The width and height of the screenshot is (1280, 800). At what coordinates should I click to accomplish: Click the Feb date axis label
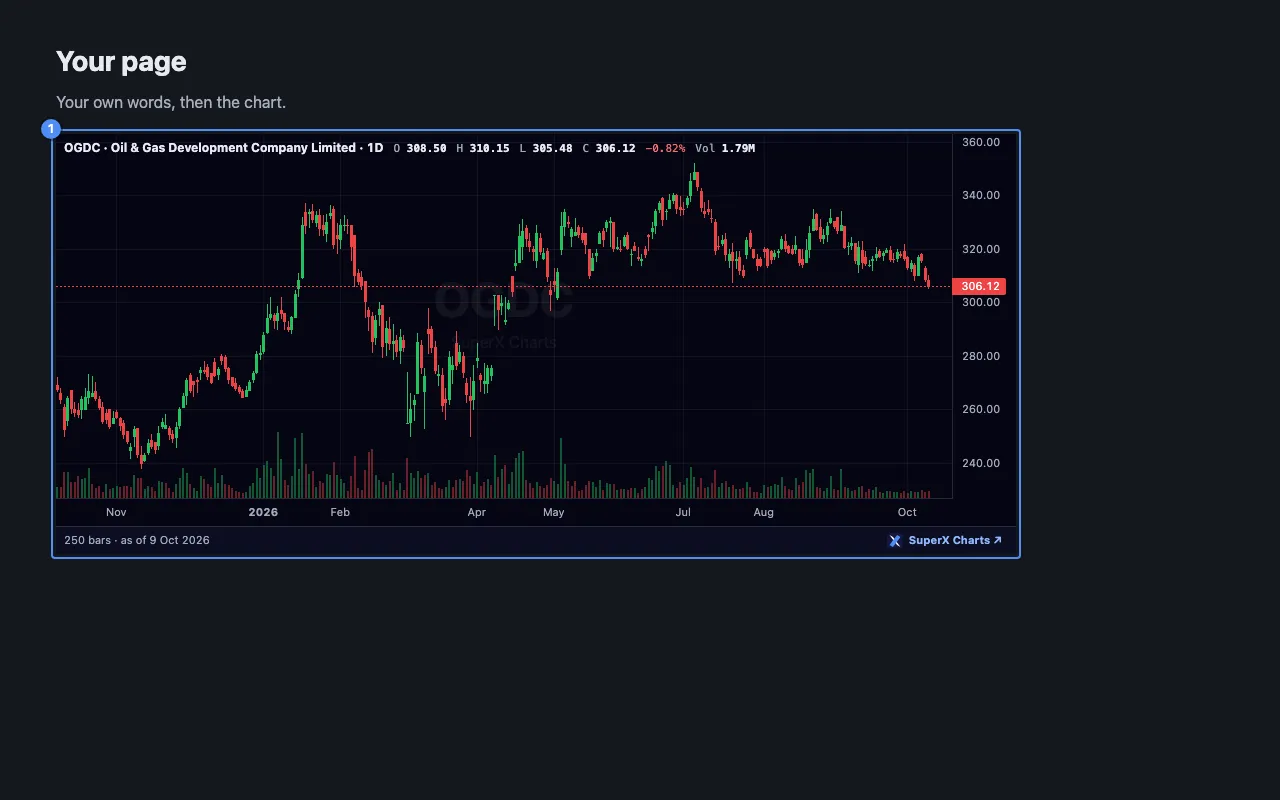[340, 512]
